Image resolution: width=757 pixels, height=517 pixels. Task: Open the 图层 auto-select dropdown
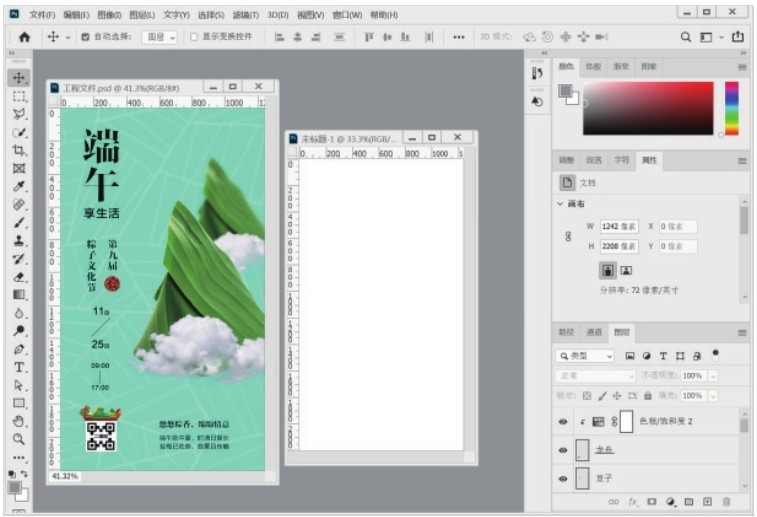click(x=159, y=37)
